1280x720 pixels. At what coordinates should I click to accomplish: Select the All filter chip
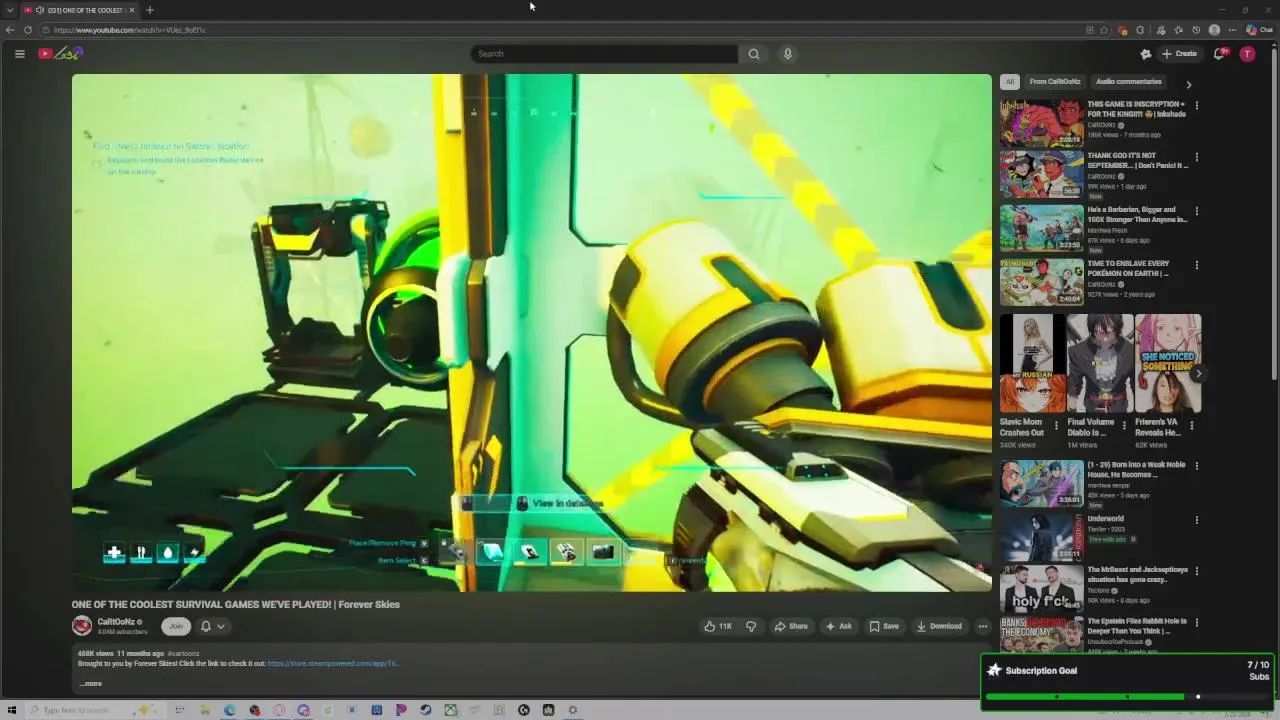(x=1010, y=82)
